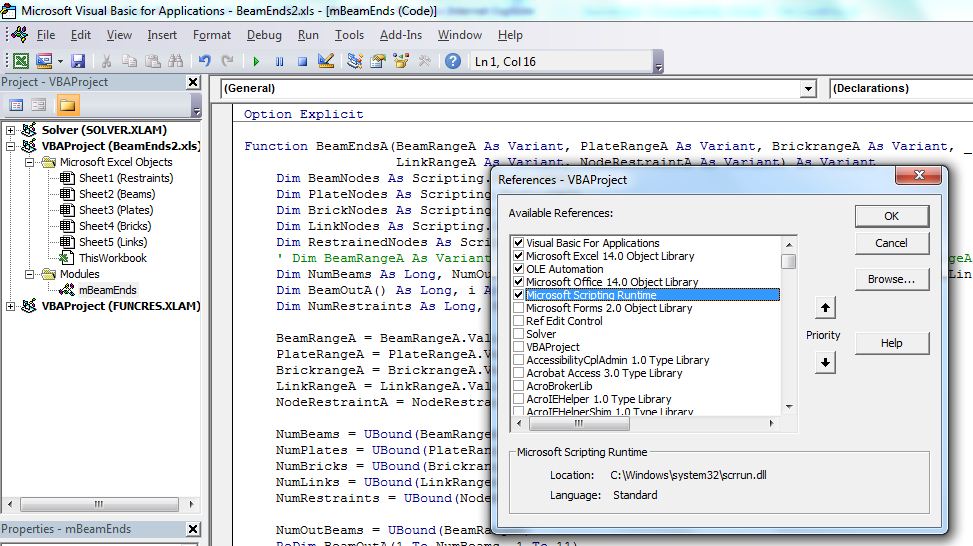Screen dimensions: 973x546
Task: Click the priority up arrow button
Action: pyautogui.click(x=825, y=308)
